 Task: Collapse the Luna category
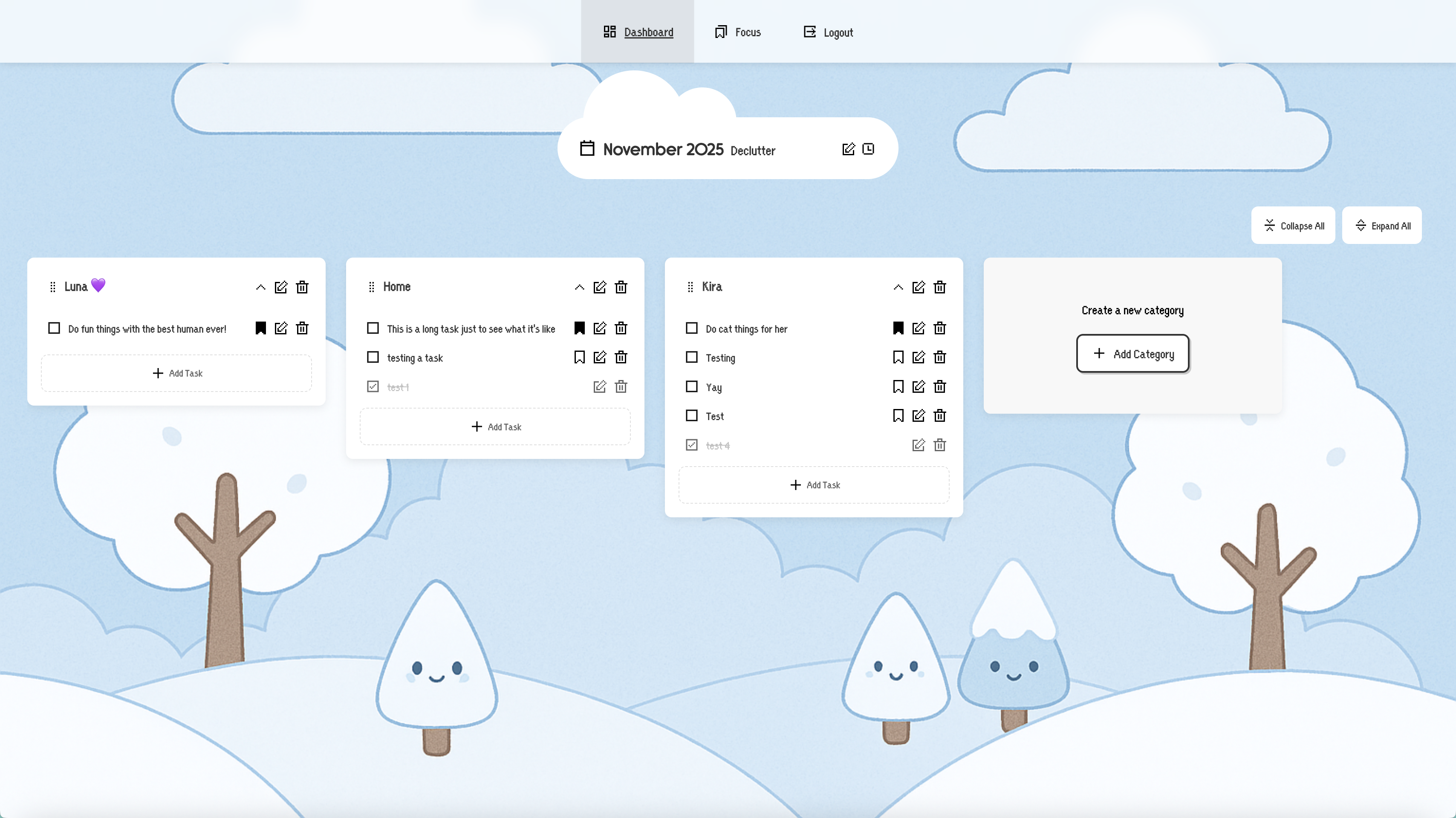260,287
